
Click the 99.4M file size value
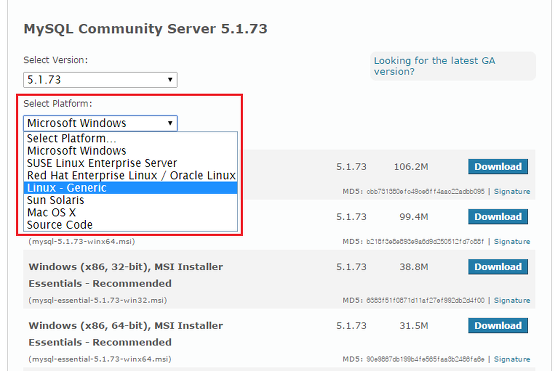pos(414,217)
